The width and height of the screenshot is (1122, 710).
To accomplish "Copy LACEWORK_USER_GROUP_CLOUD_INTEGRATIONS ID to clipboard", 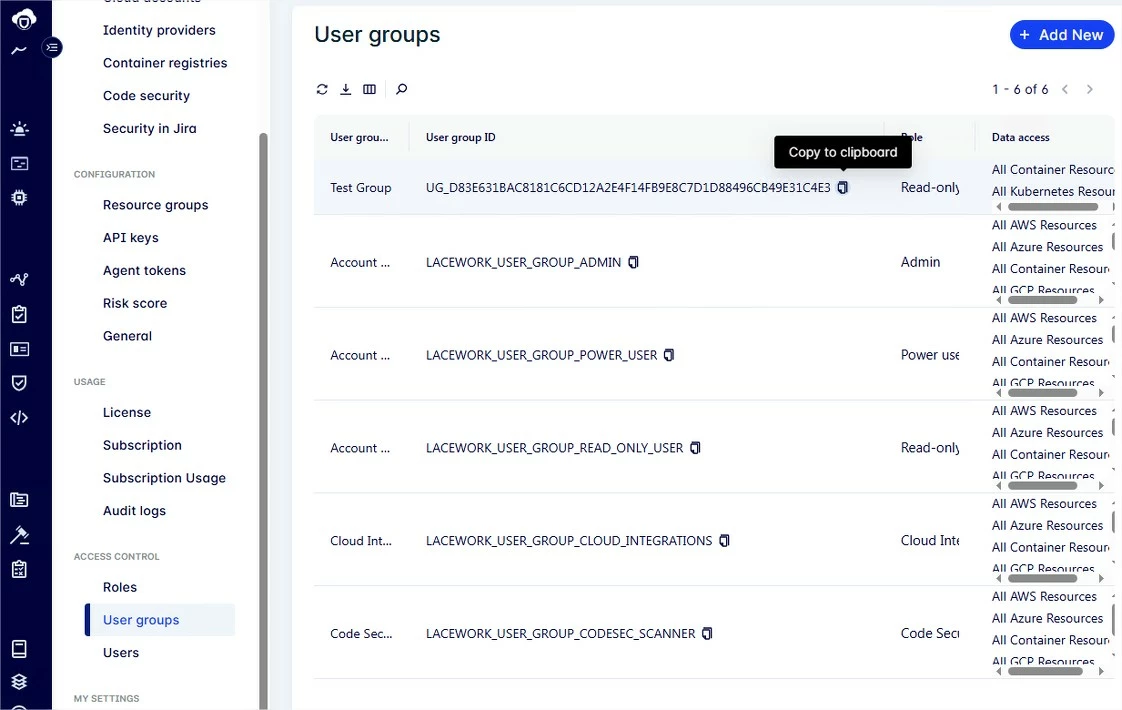I will pos(724,540).
